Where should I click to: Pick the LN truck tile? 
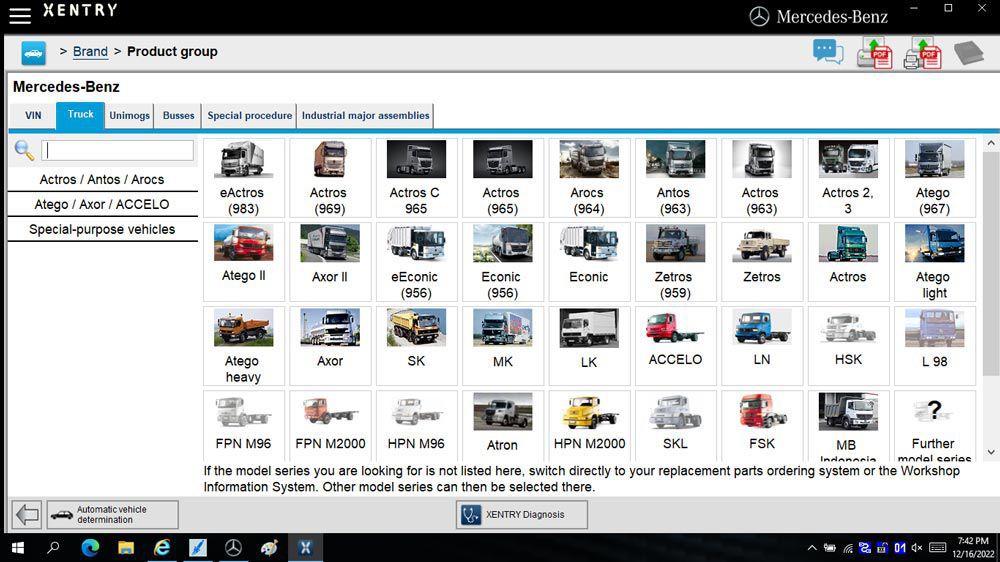tap(762, 346)
